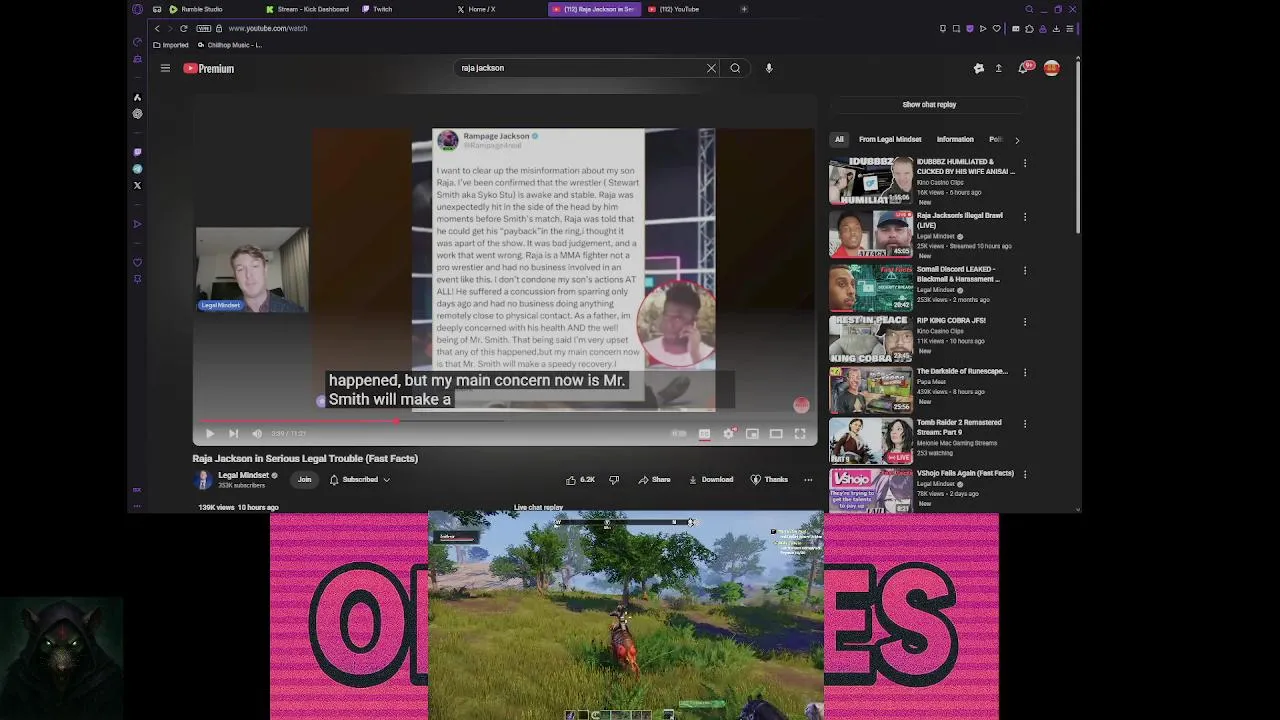The image size is (1280, 720).
Task: Go back in browser history
Action: [x=157, y=28]
